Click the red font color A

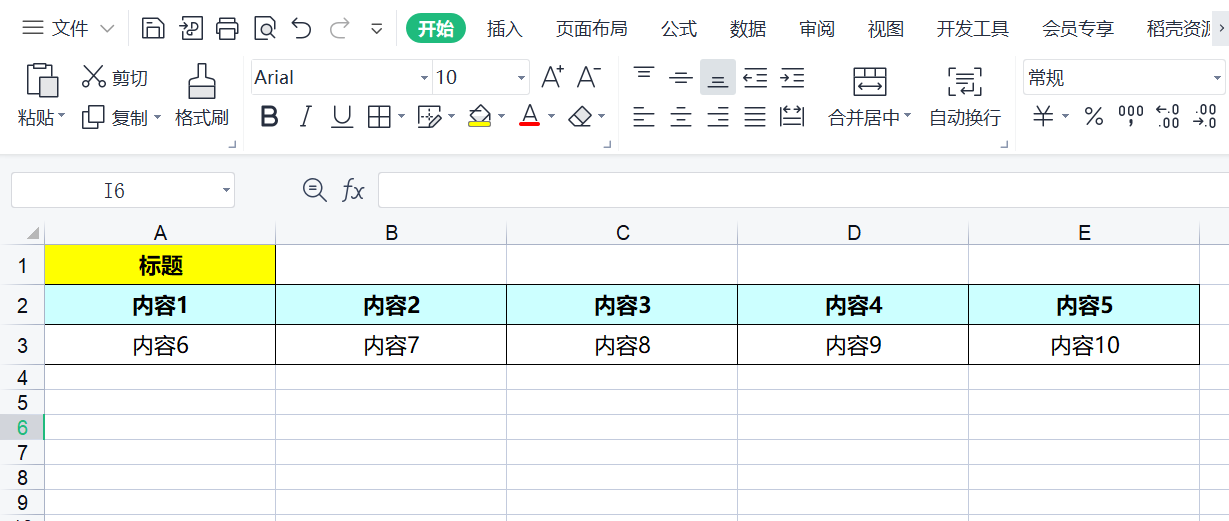530,118
